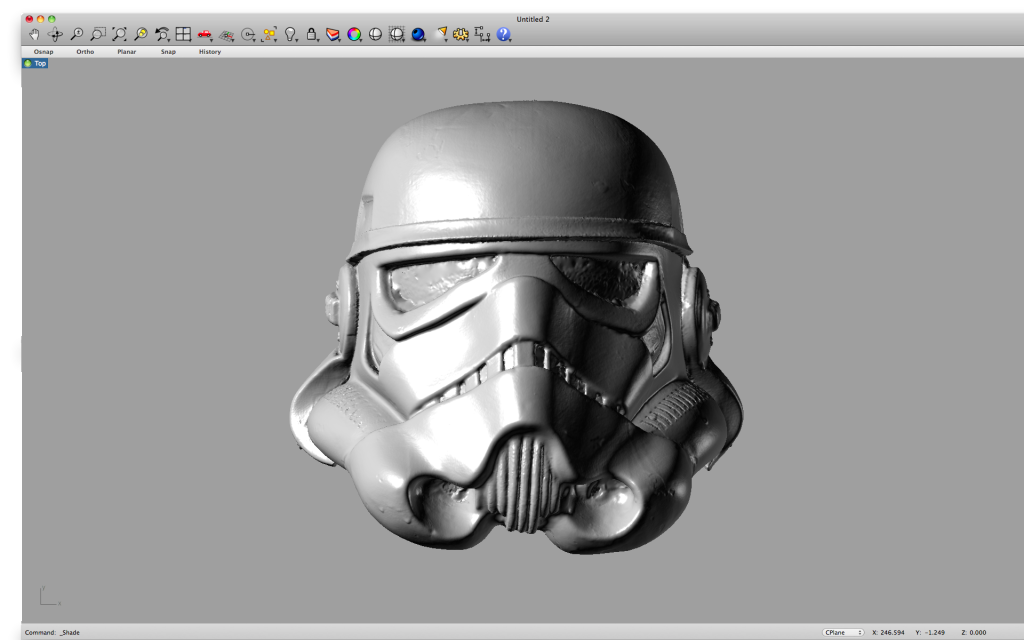Image resolution: width=1024 pixels, height=640 pixels.
Task: Click the Top viewport title label
Action: (x=35, y=63)
